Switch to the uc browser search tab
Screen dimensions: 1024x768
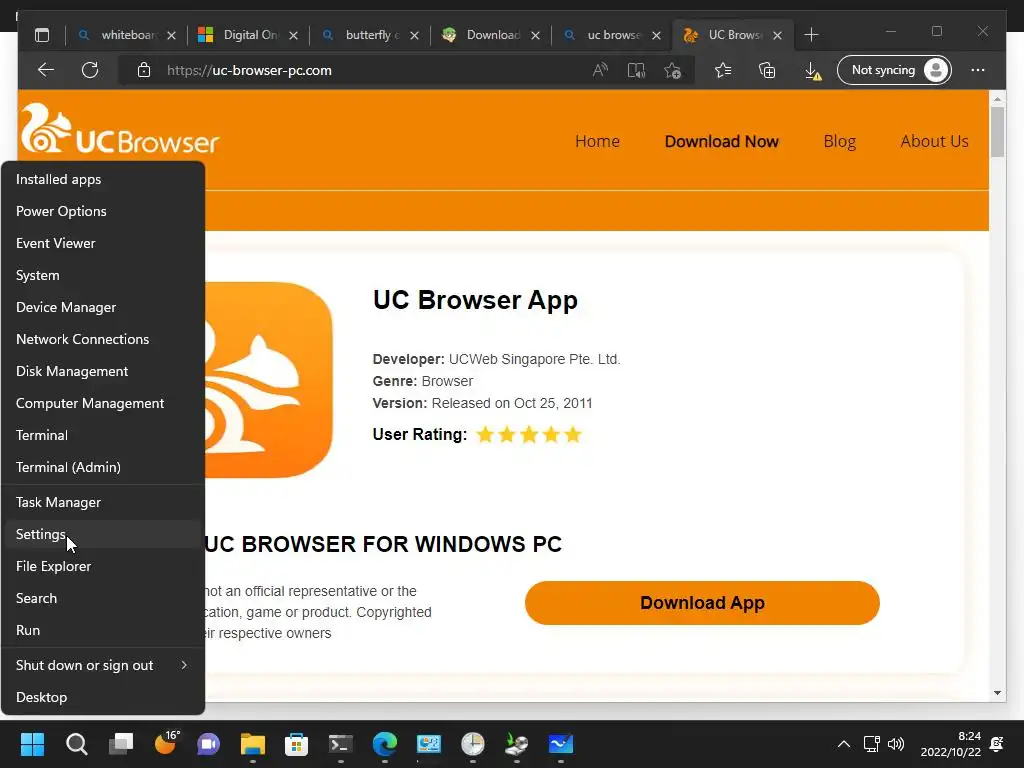pos(613,35)
